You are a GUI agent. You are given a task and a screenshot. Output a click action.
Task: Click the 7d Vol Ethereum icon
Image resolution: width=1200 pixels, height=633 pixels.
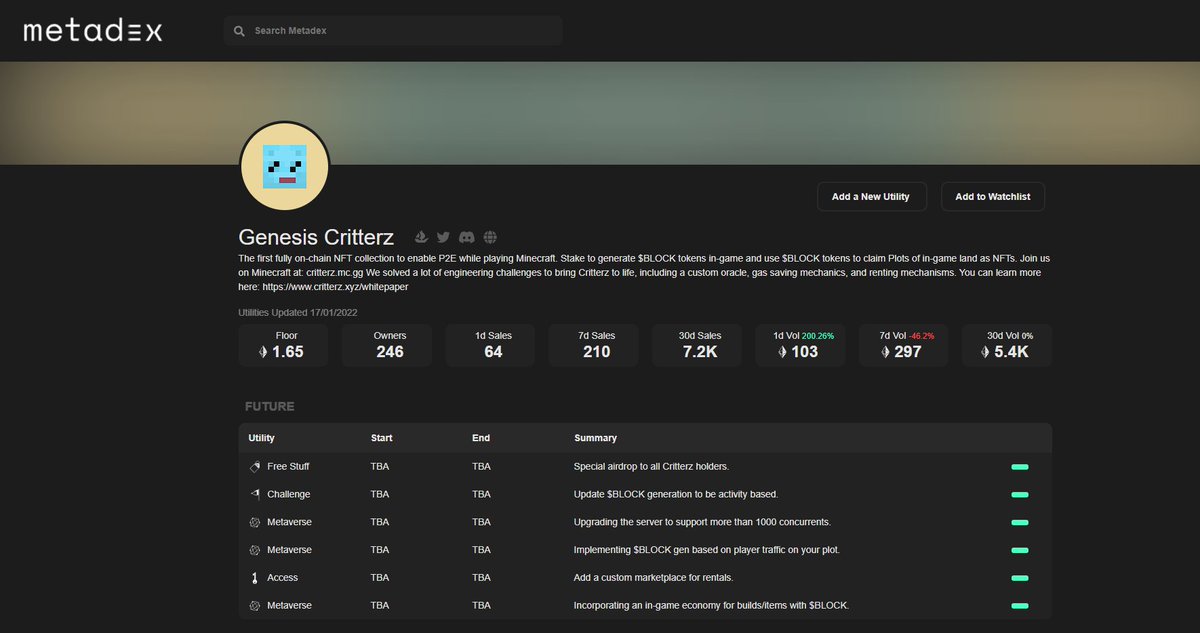(x=885, y=352)
